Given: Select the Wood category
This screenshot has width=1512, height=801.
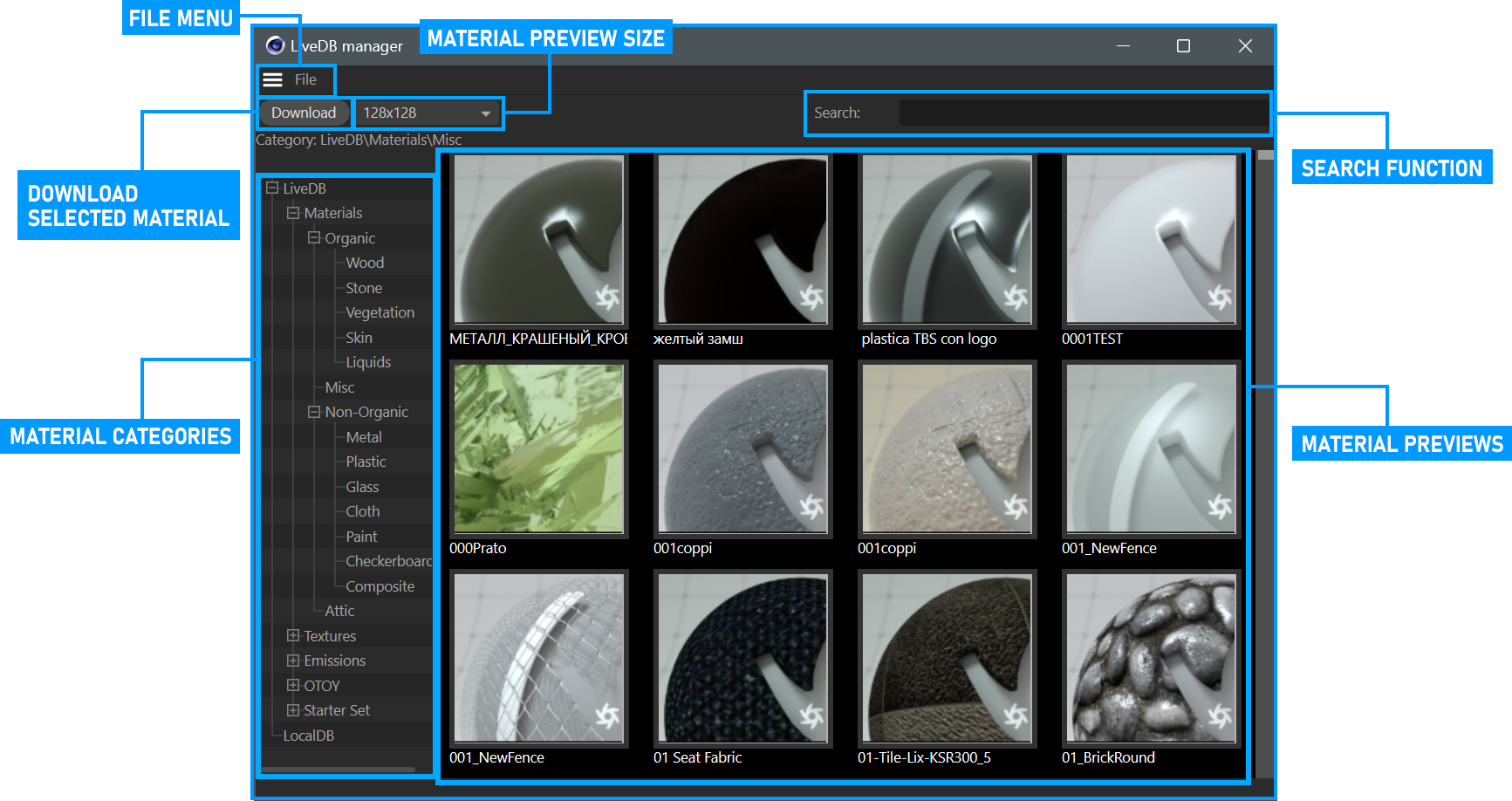Looking at the screenshot, I should click(x=365, y=264).
